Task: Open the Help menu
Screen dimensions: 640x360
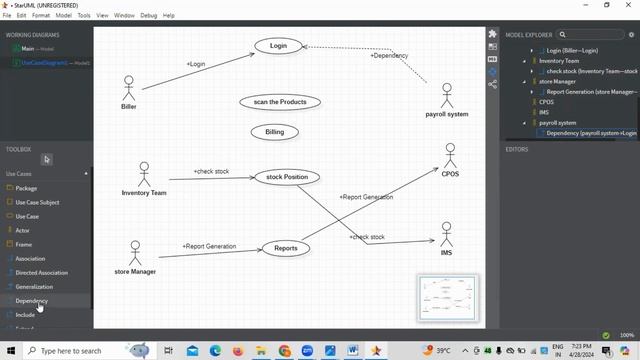Action: tap(169, 16)
